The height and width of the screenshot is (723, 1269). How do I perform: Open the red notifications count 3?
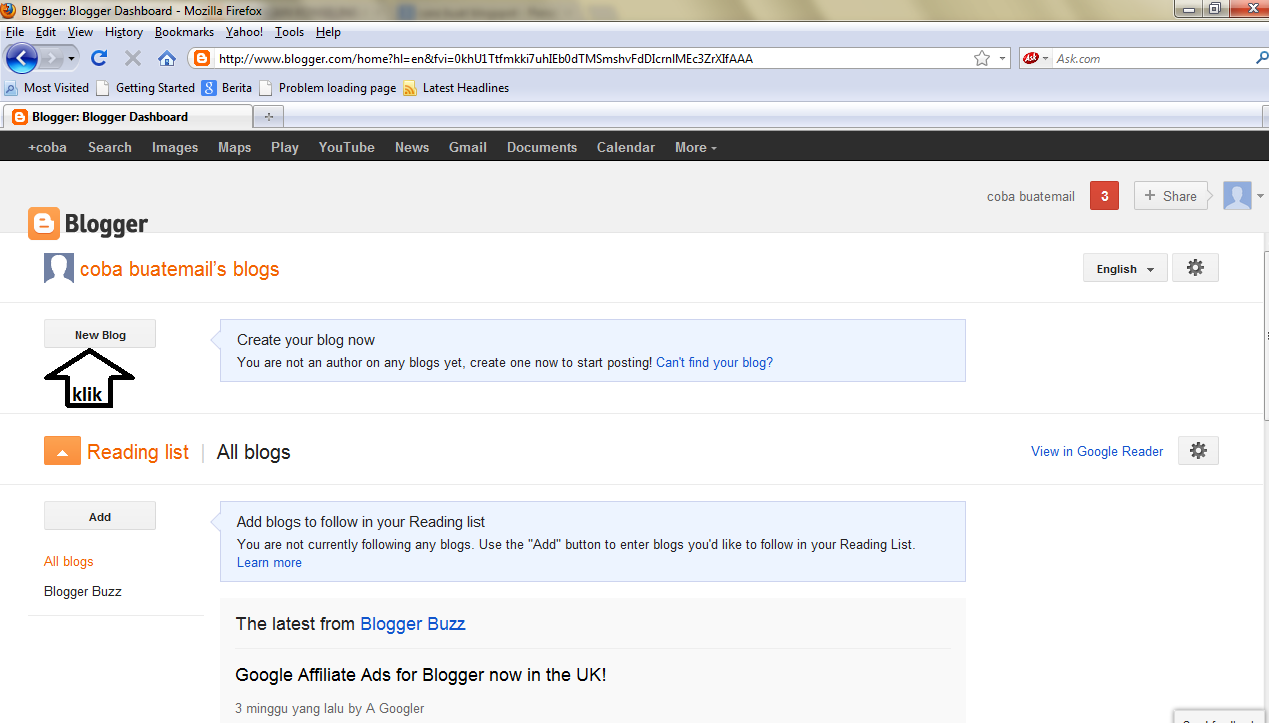click(1104, 196)
